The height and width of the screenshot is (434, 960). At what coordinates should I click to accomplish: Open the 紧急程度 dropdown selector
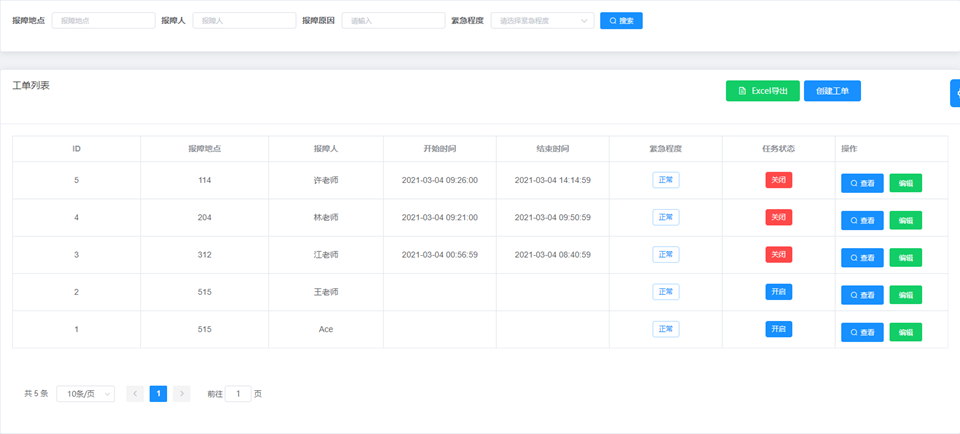(542, 21)
